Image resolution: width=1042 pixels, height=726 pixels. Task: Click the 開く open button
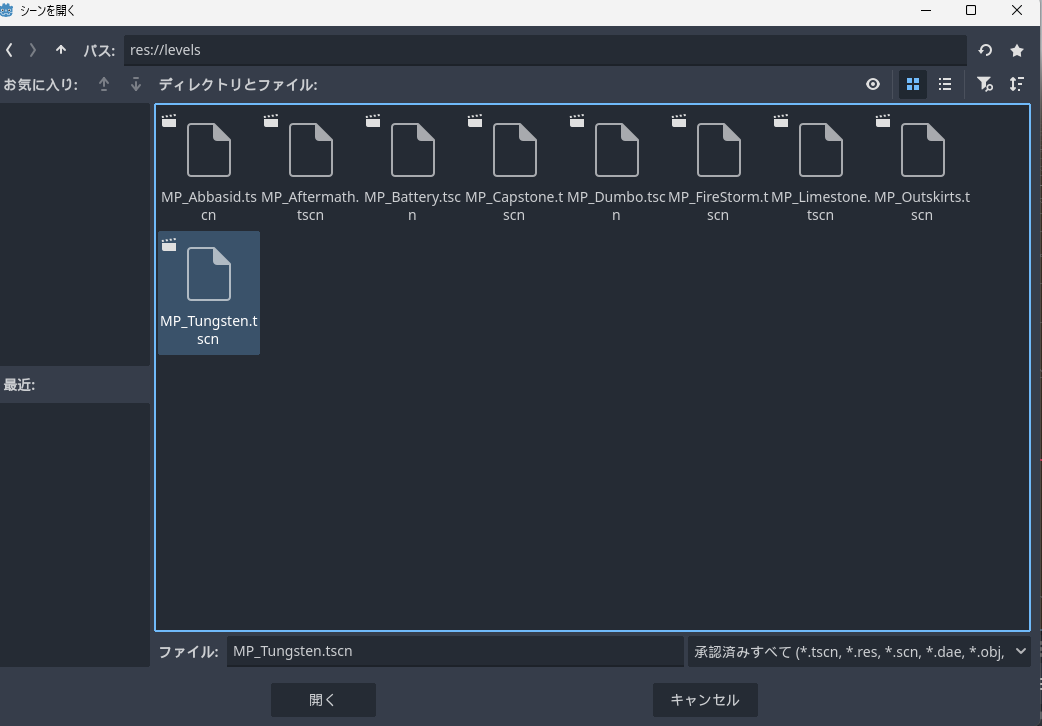(323, 700)
